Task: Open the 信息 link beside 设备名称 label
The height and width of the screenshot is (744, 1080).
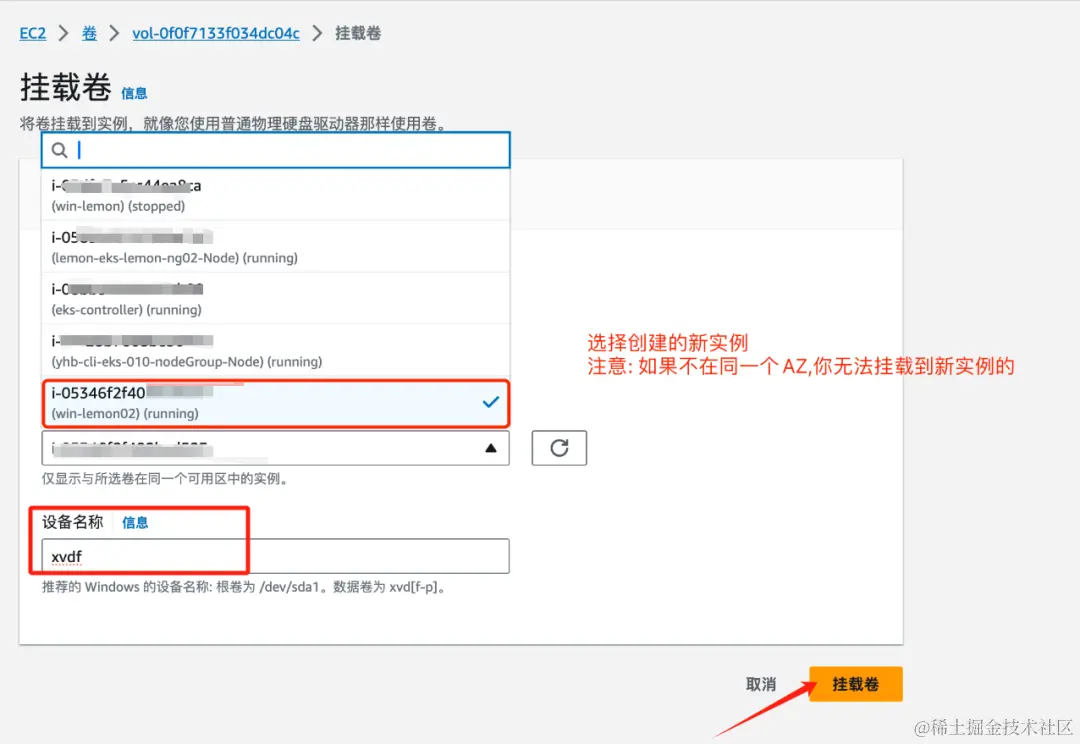Action: 136,521
